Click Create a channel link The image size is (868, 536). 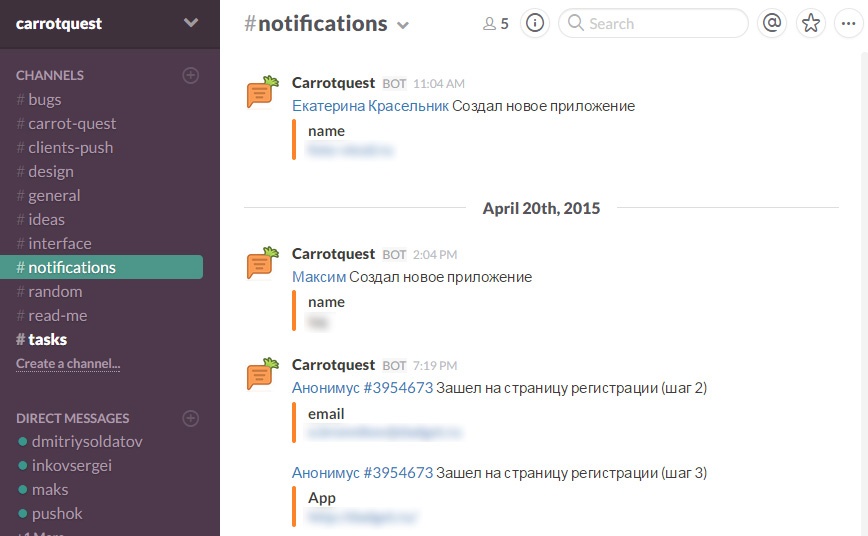point(68,364)
